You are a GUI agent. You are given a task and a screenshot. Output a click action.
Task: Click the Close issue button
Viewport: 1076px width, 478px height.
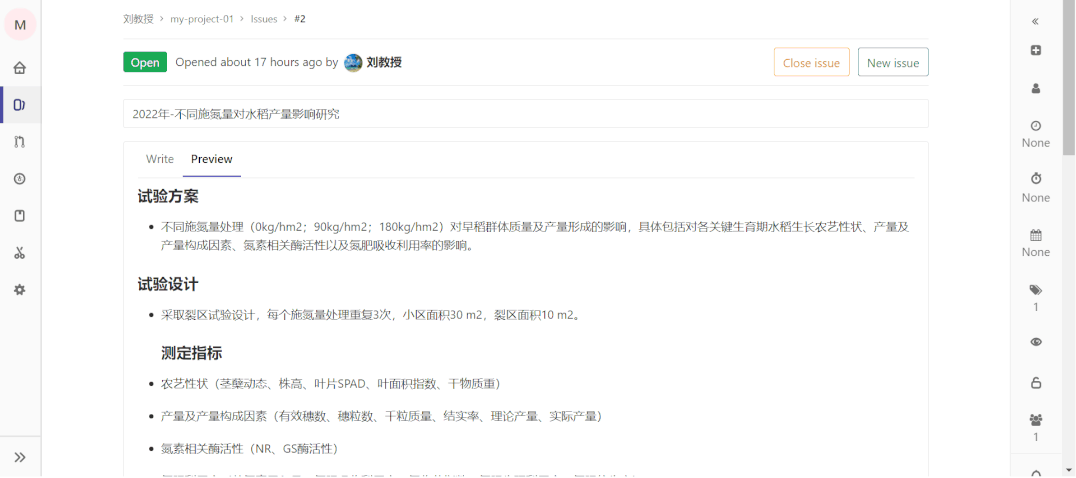[811, 62]
